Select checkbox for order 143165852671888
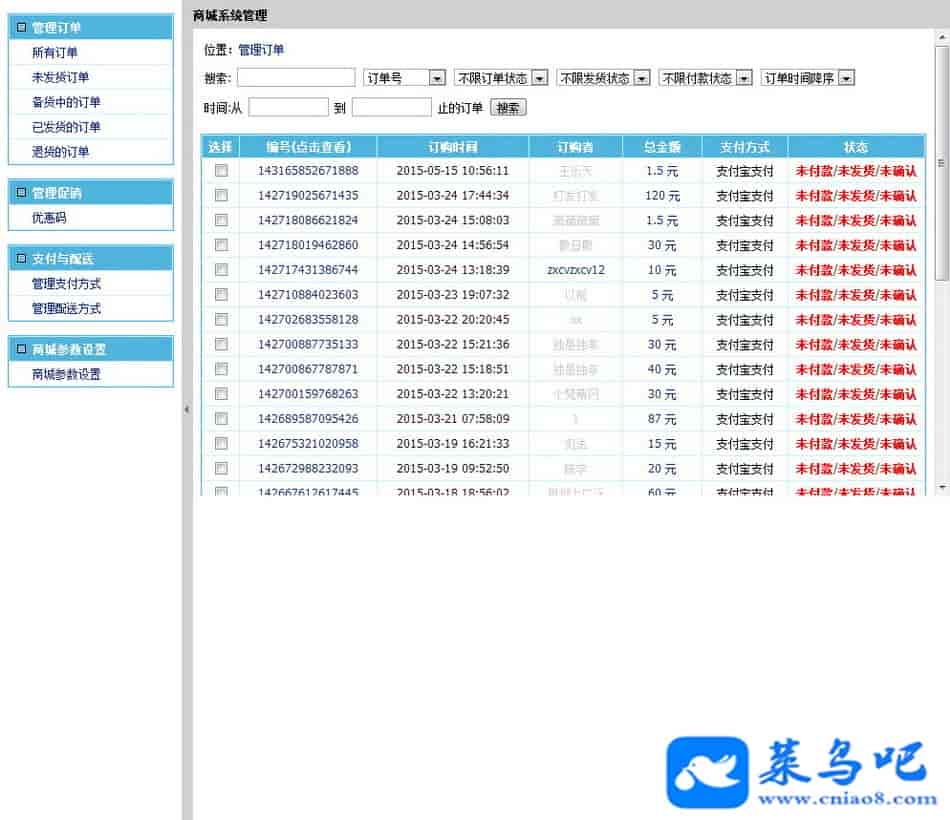 [x=221, y=170]
